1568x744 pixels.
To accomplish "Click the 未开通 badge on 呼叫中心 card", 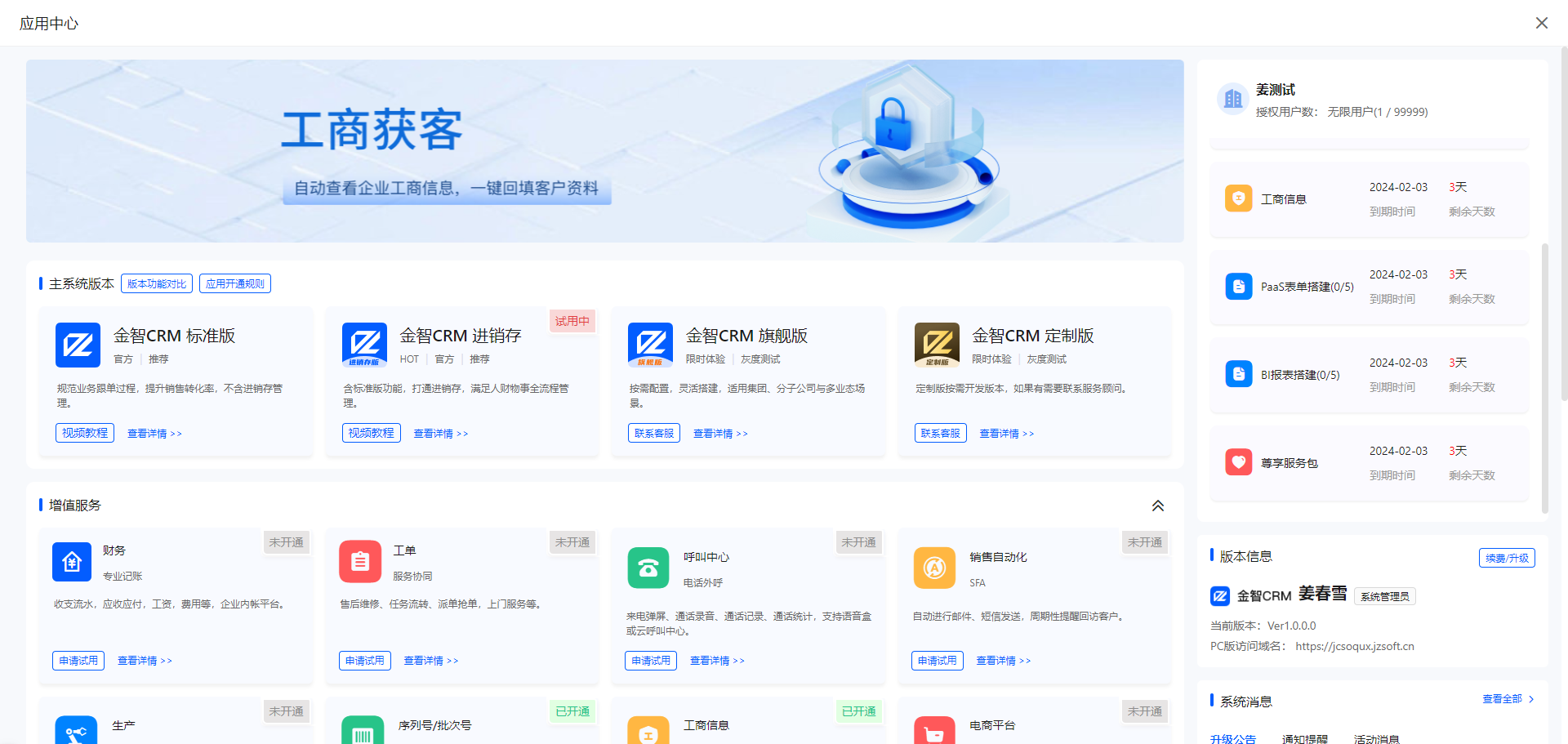I will [x=859, y=542].
